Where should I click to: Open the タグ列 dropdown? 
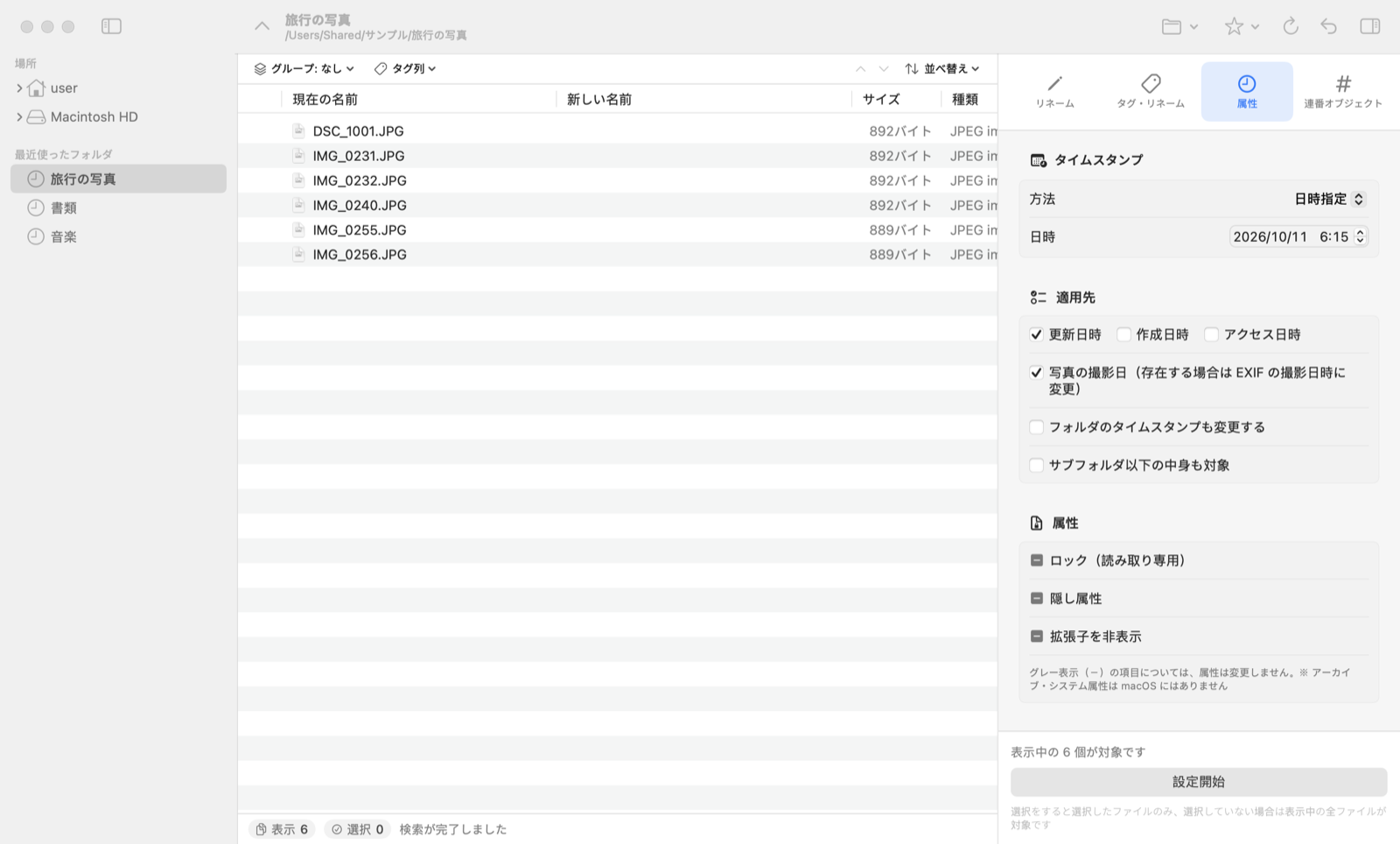tap(405, 68)
